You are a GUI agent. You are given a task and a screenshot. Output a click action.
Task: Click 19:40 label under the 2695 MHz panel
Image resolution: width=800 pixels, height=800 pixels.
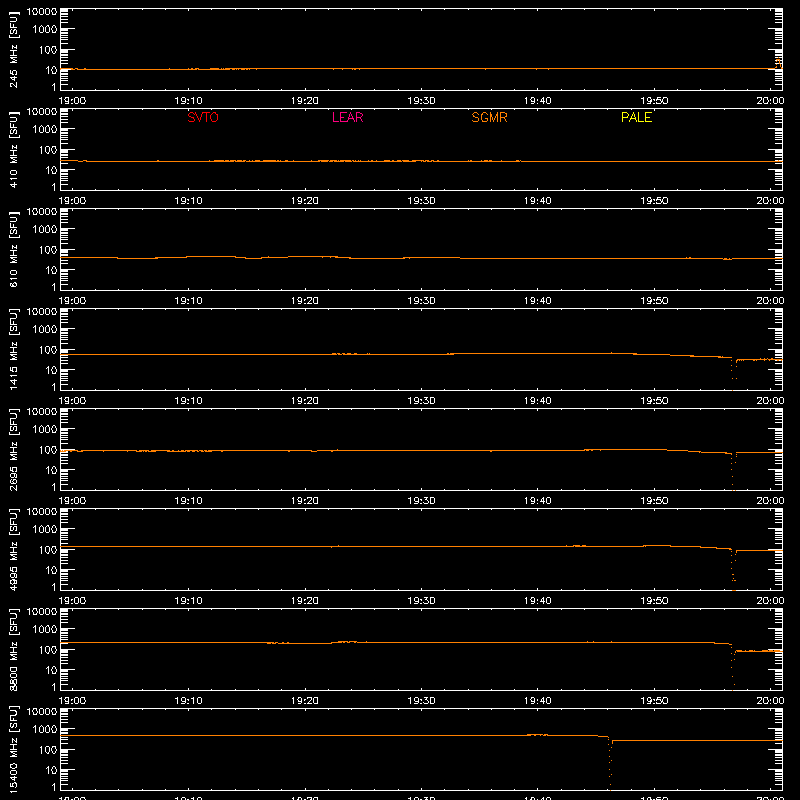point(538,501)
